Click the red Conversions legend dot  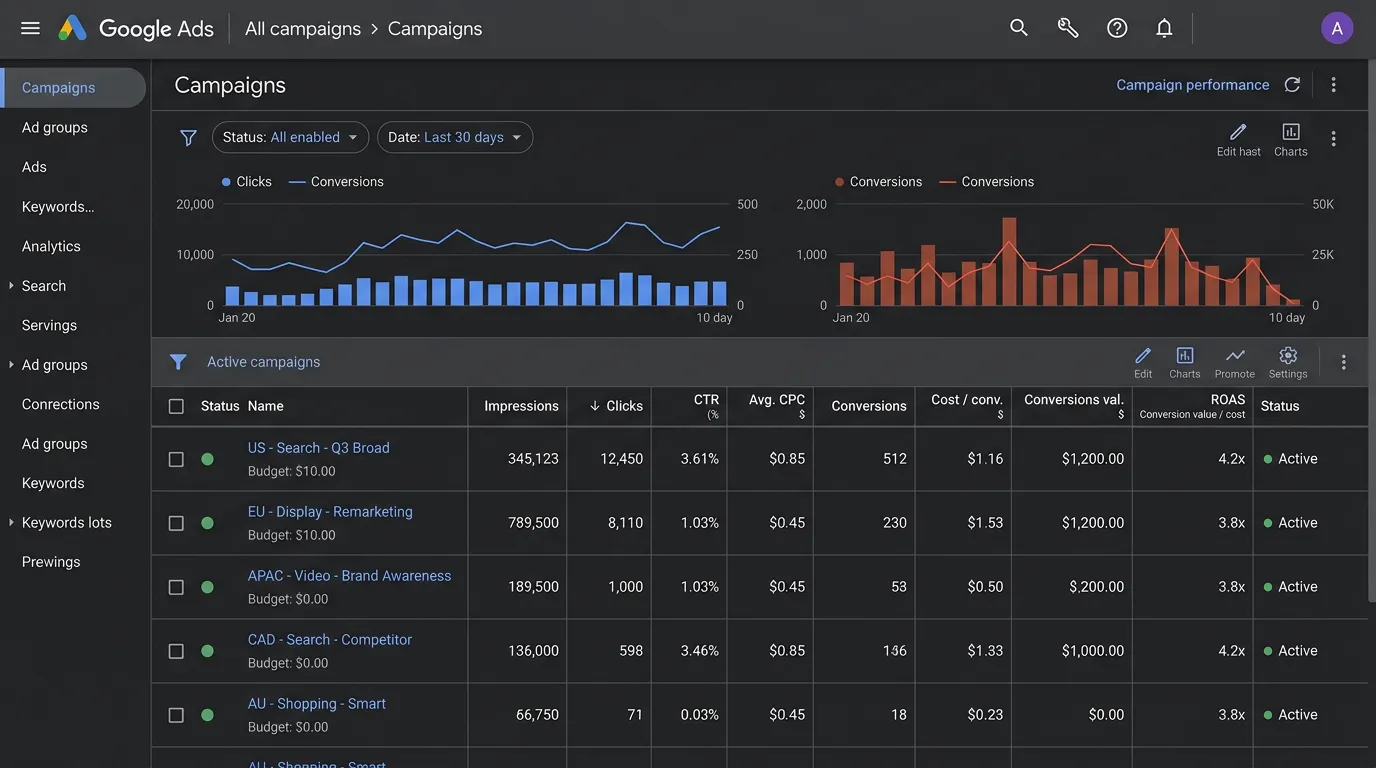pyautogui.click(x=839, y=182)
